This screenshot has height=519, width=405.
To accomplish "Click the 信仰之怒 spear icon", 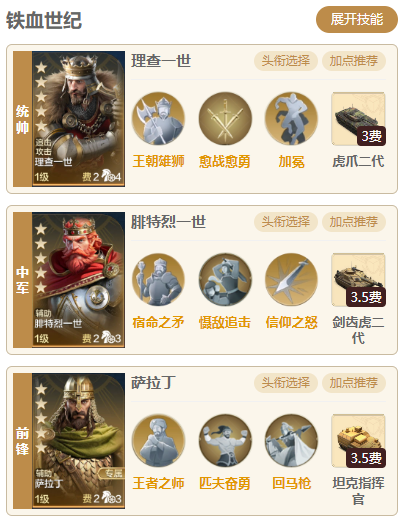I will pyautogui.click(x=291, y=280).
